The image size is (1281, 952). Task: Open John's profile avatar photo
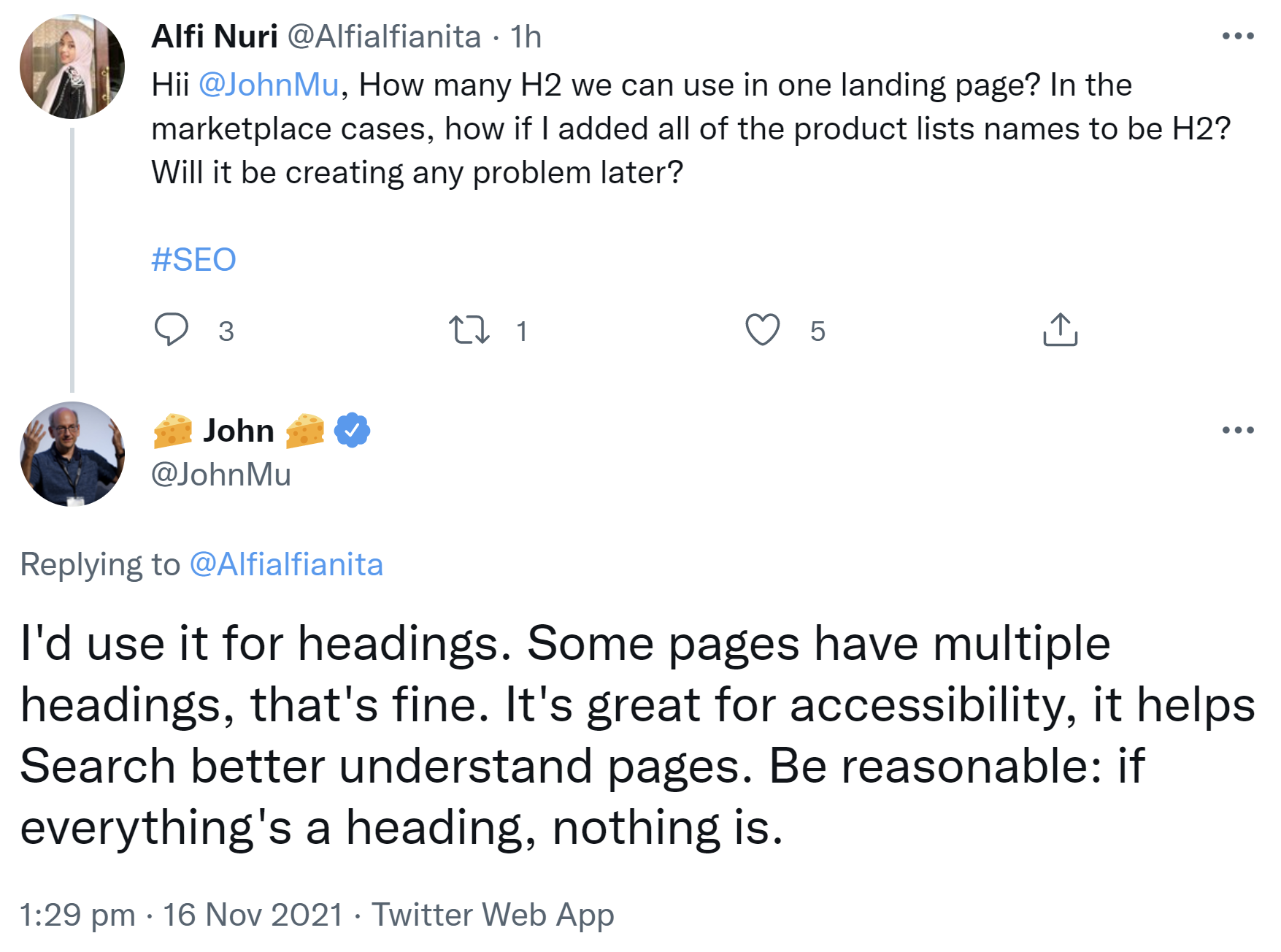click(x=72, y=454)
